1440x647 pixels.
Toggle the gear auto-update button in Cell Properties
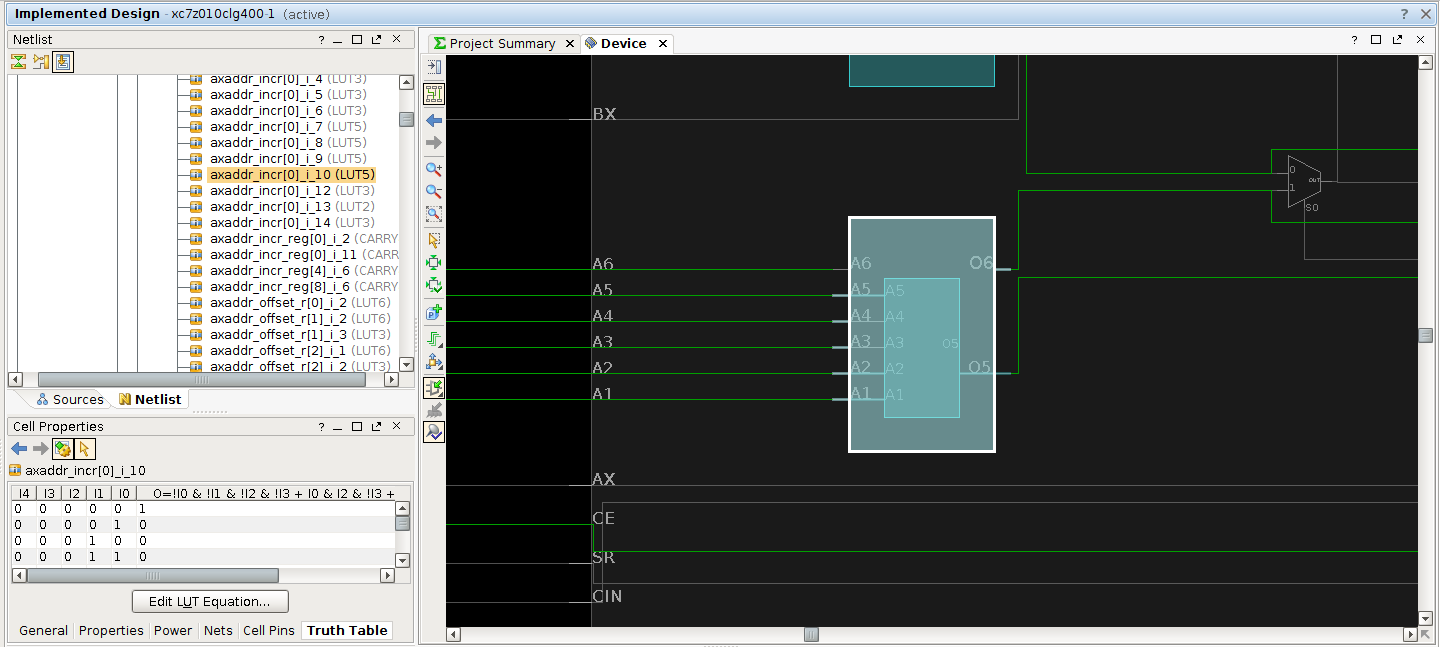coord(62,449)
